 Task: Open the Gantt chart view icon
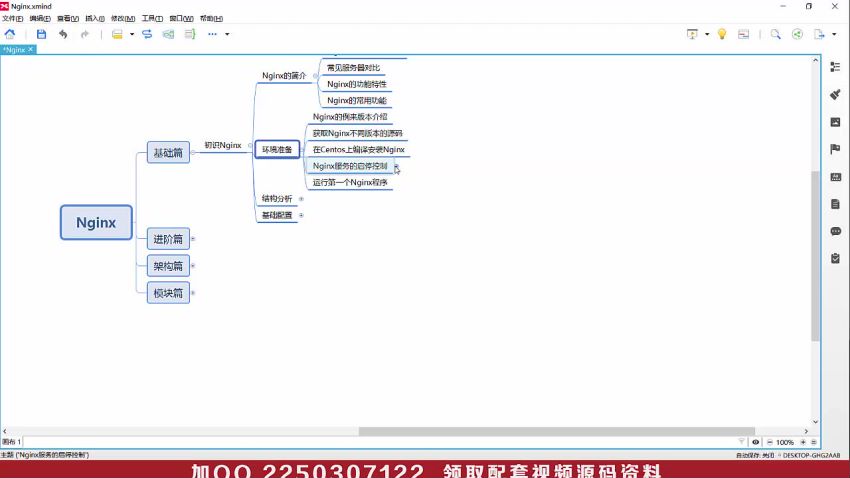click(x=743, y=34)
